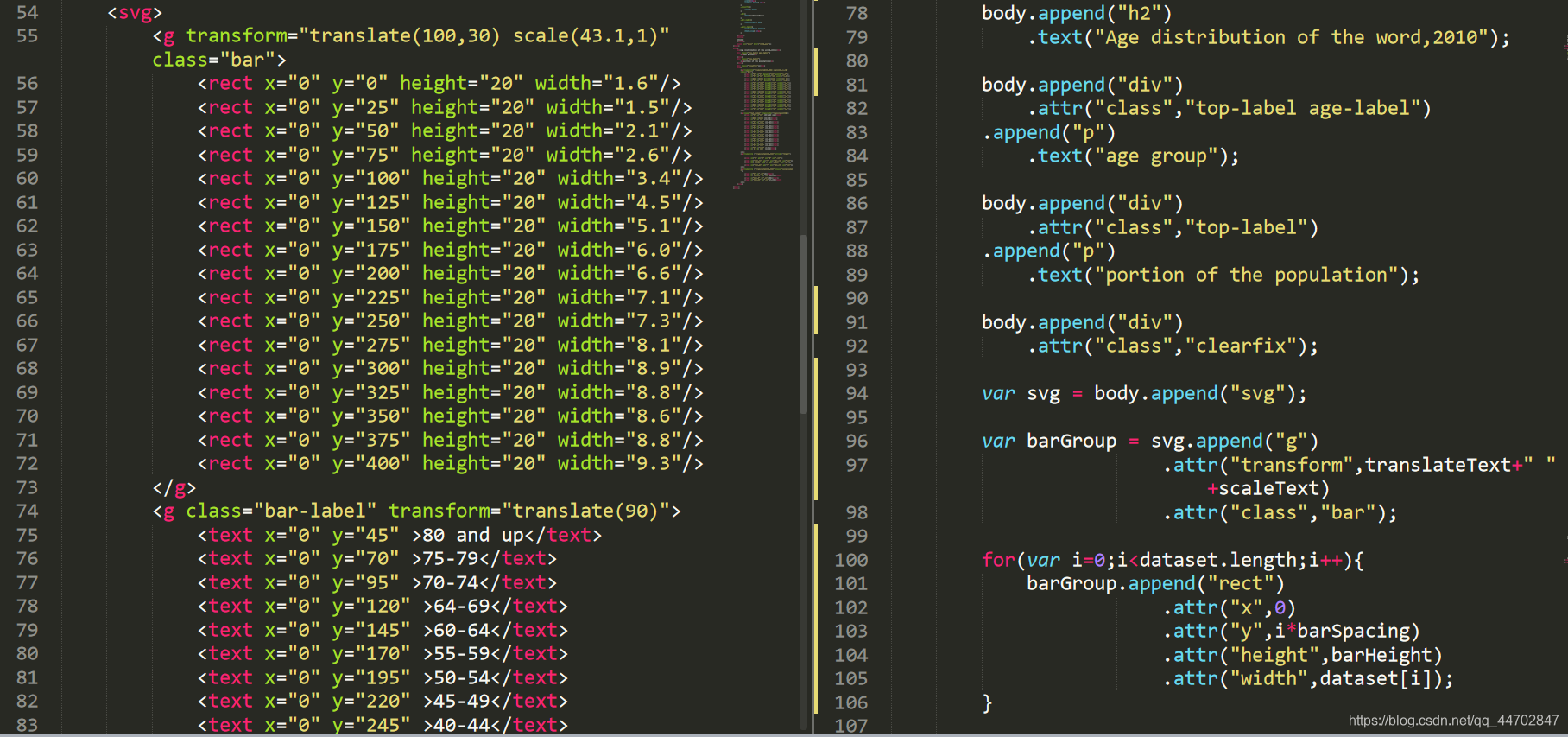Click the "60-64" text element
This screenshot has width=1568, height=737.
tap(383, 631)
